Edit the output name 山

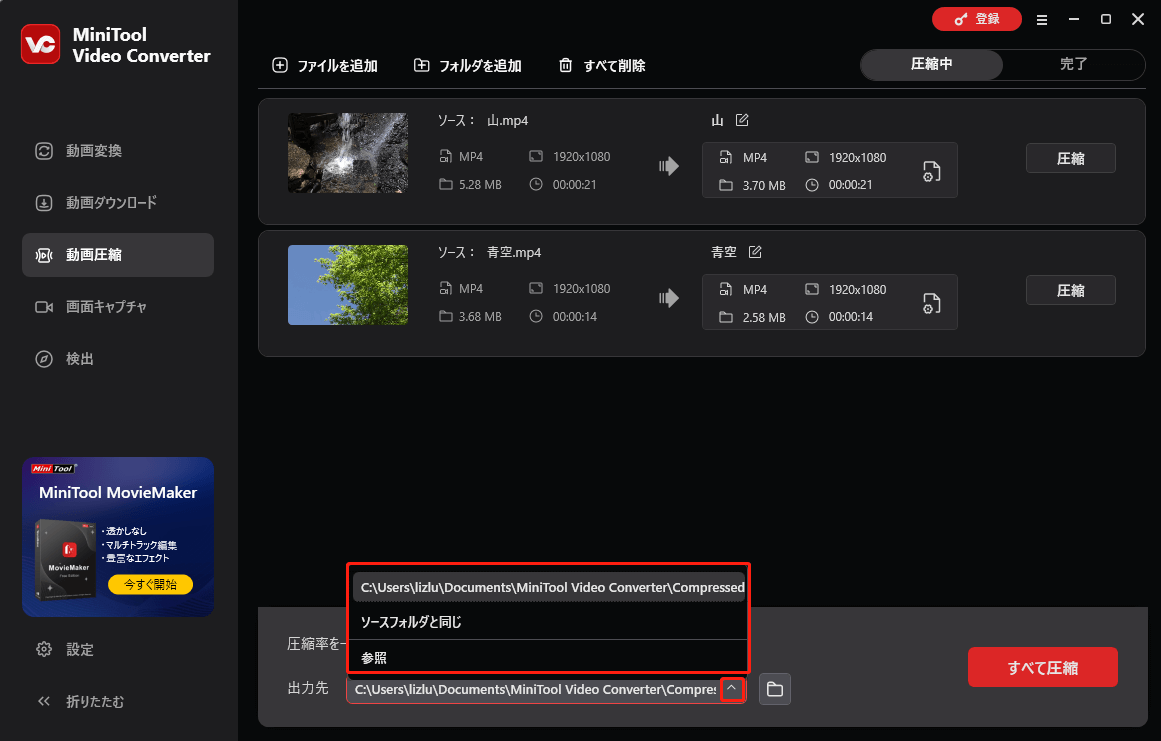[742, 120]
